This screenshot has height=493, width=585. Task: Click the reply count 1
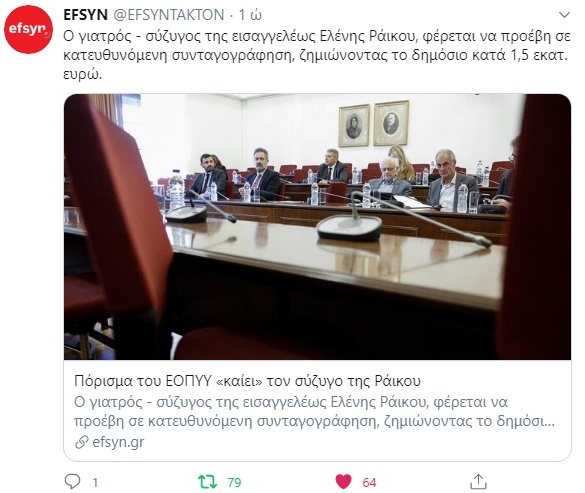coord(95,483)
